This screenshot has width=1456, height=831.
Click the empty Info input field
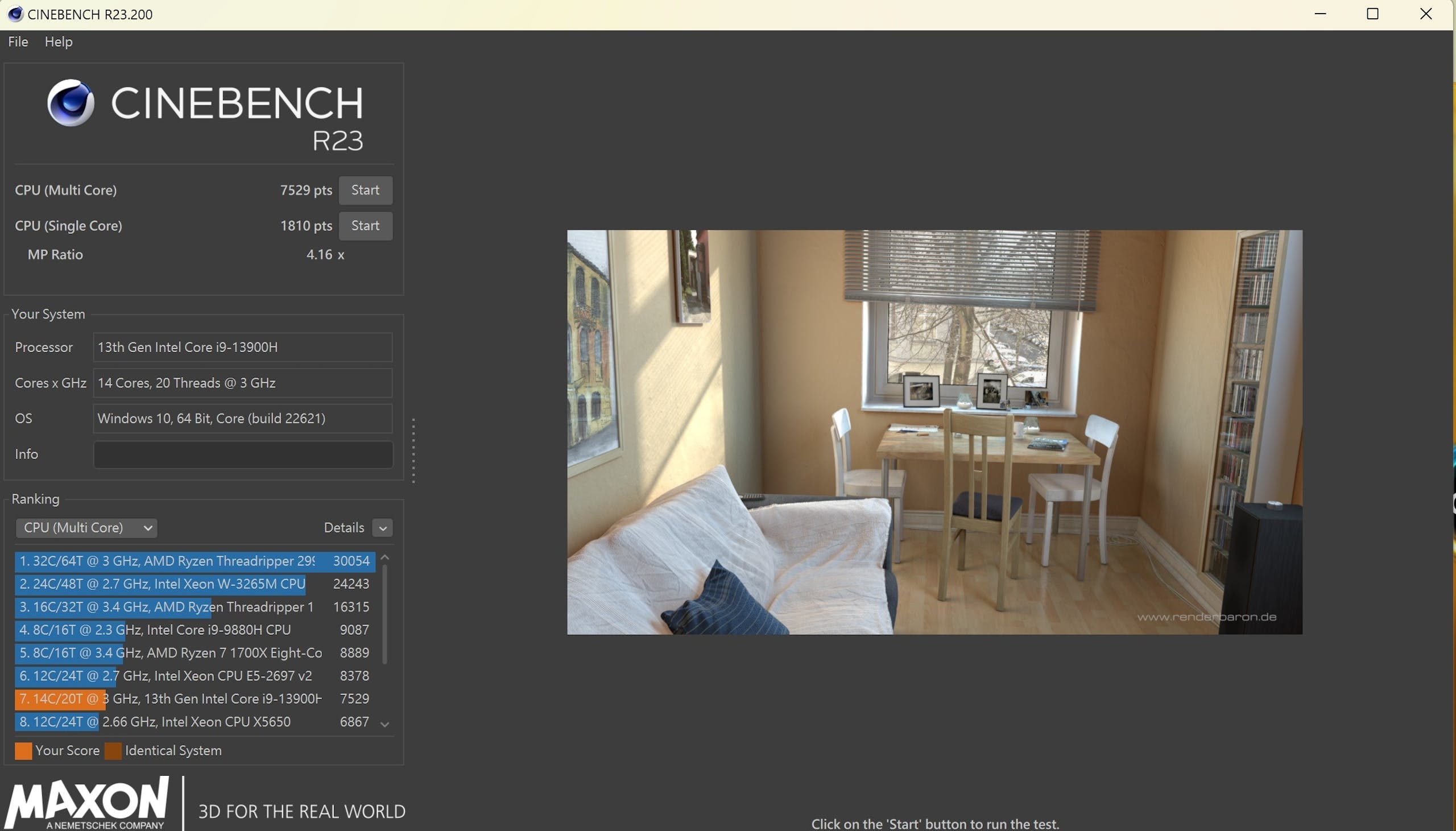[x=242, y=454]
